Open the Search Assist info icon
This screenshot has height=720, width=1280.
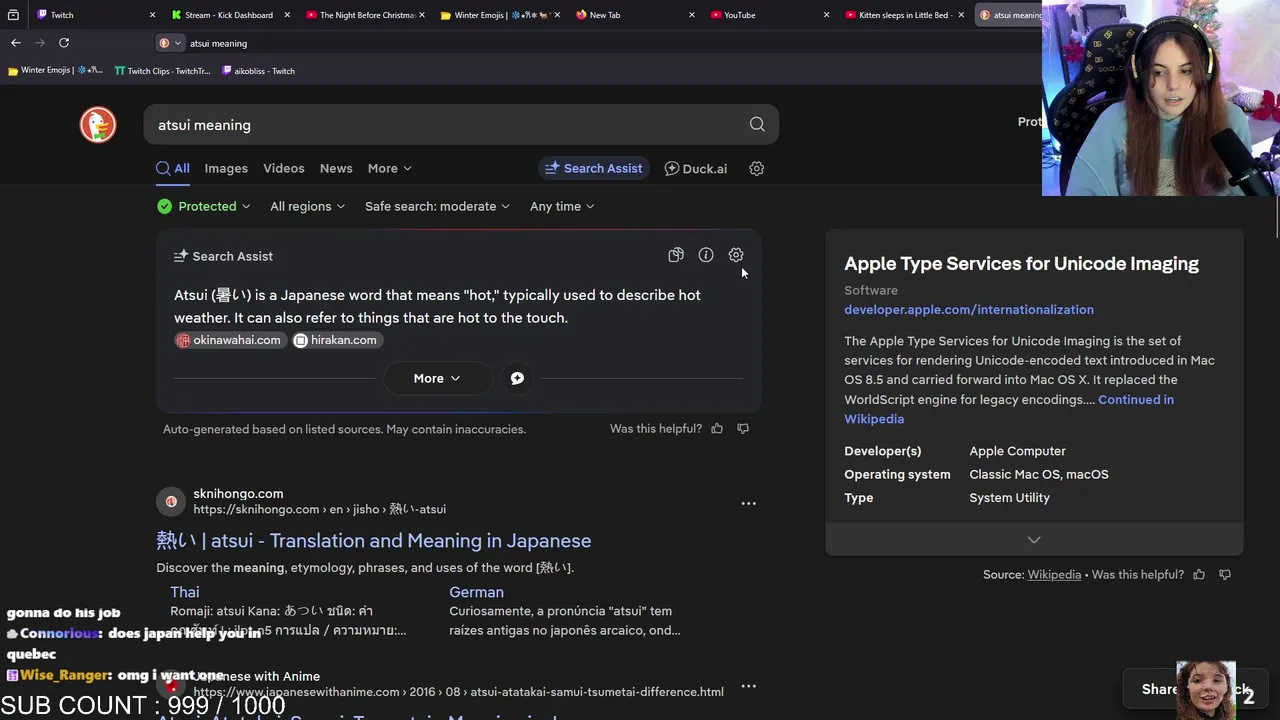pos(706,255)
